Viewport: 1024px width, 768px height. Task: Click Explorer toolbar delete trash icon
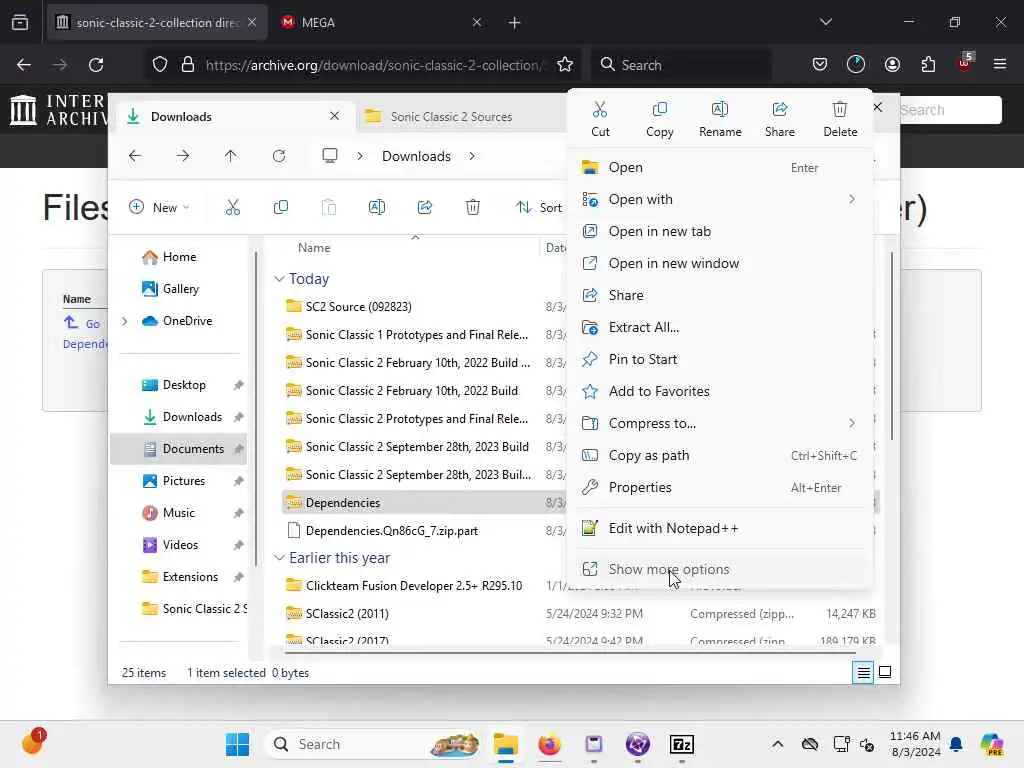click(473, 208)
